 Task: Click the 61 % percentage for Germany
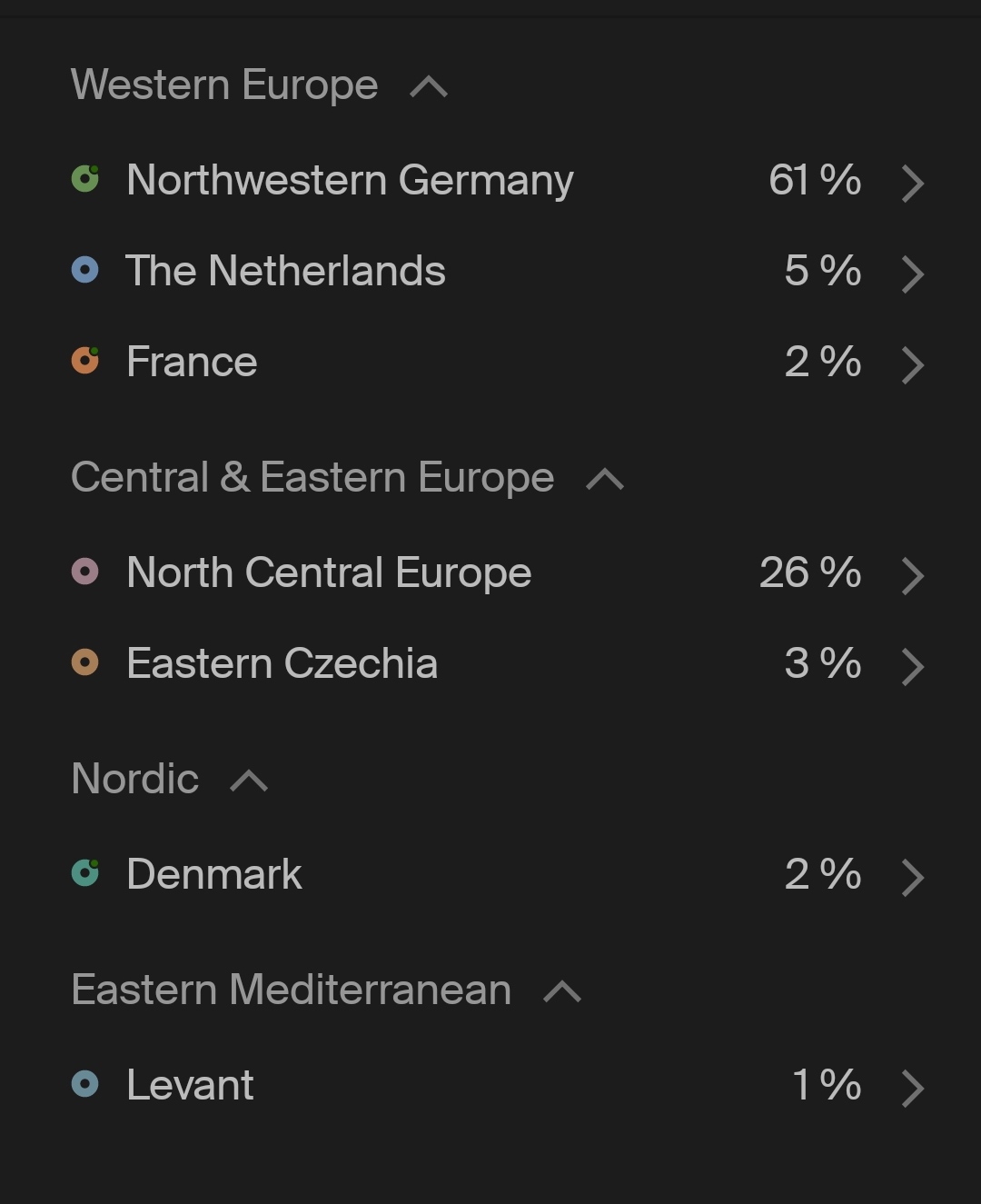(x=814, y=180)
